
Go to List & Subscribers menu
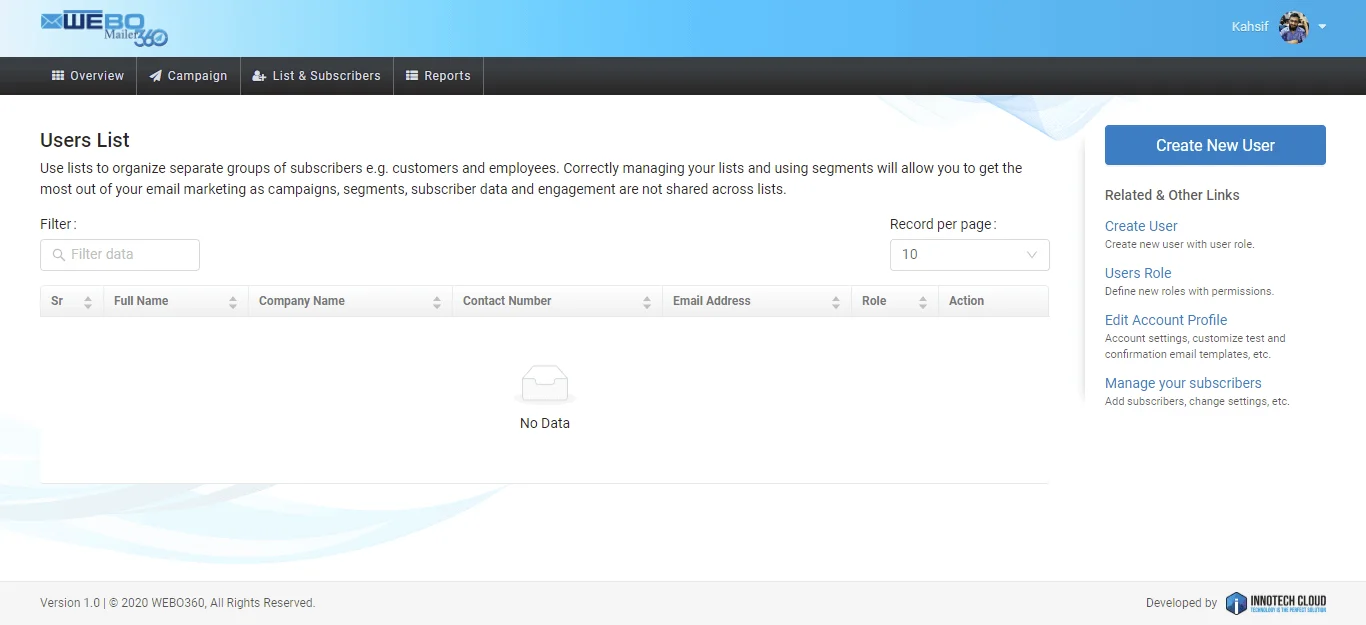pyautogui.click(x=316, y=76)
